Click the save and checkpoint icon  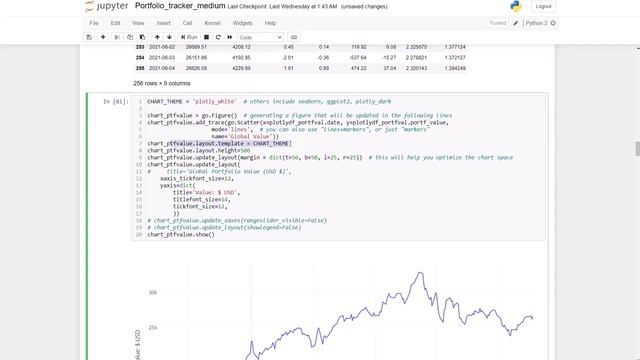[89, 37]
